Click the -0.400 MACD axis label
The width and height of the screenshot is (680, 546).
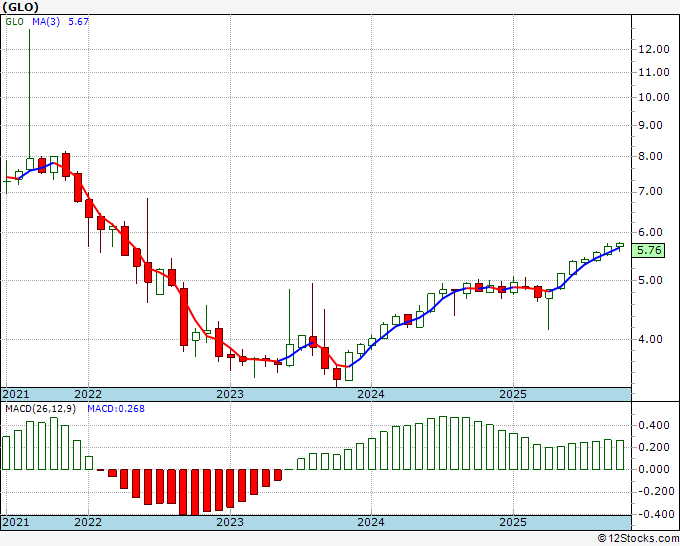[x=653, y=514]
